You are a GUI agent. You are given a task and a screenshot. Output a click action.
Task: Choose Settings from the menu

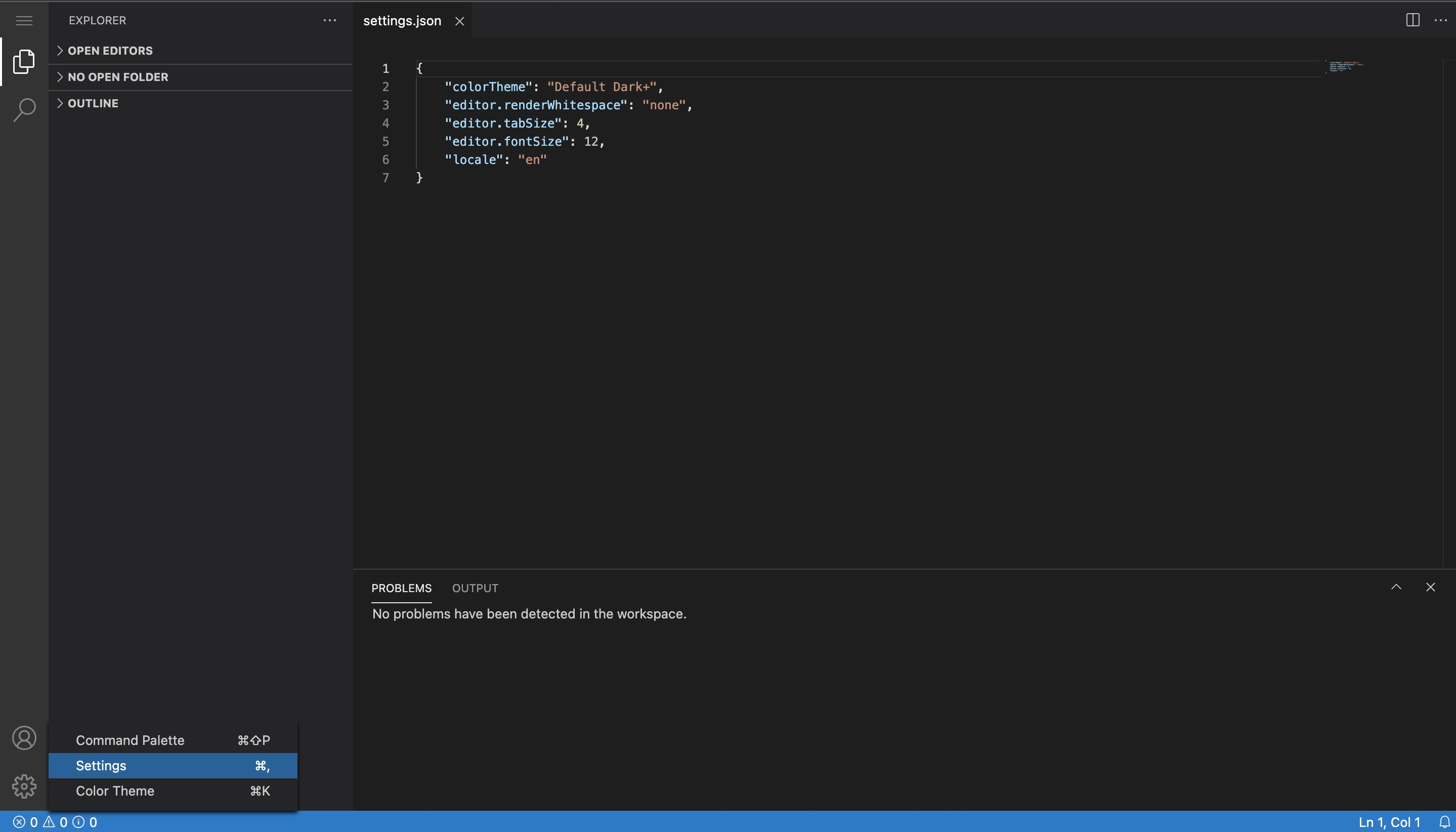point(173,765)
